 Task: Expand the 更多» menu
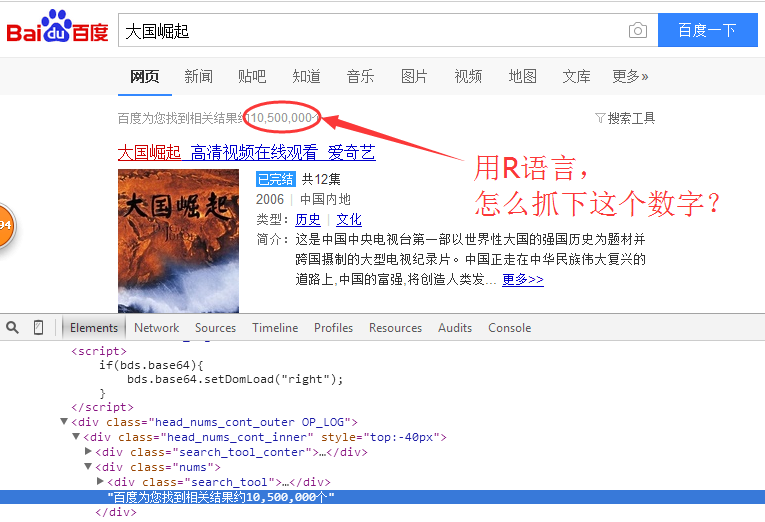[630, 76]
